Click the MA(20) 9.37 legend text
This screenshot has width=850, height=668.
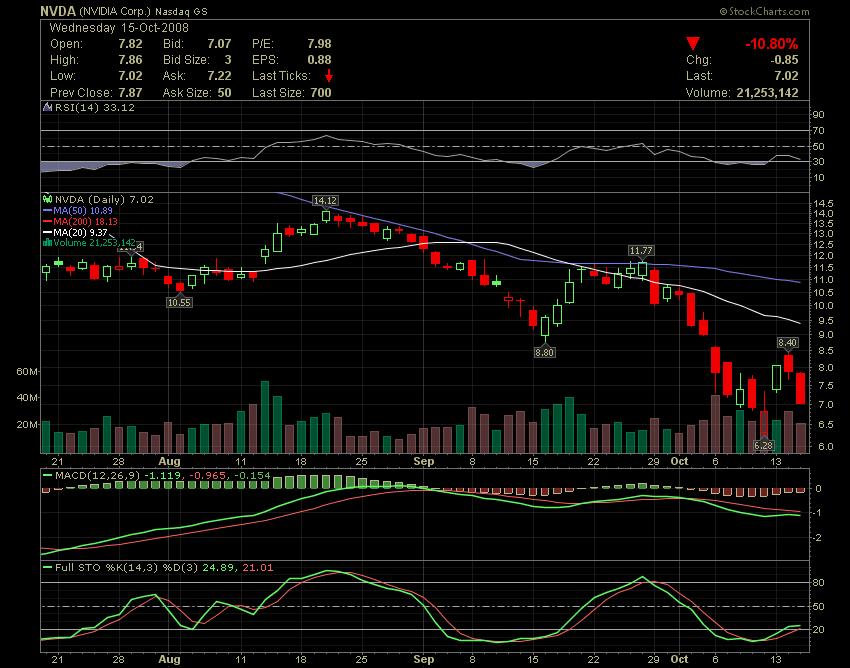[81, 232]
